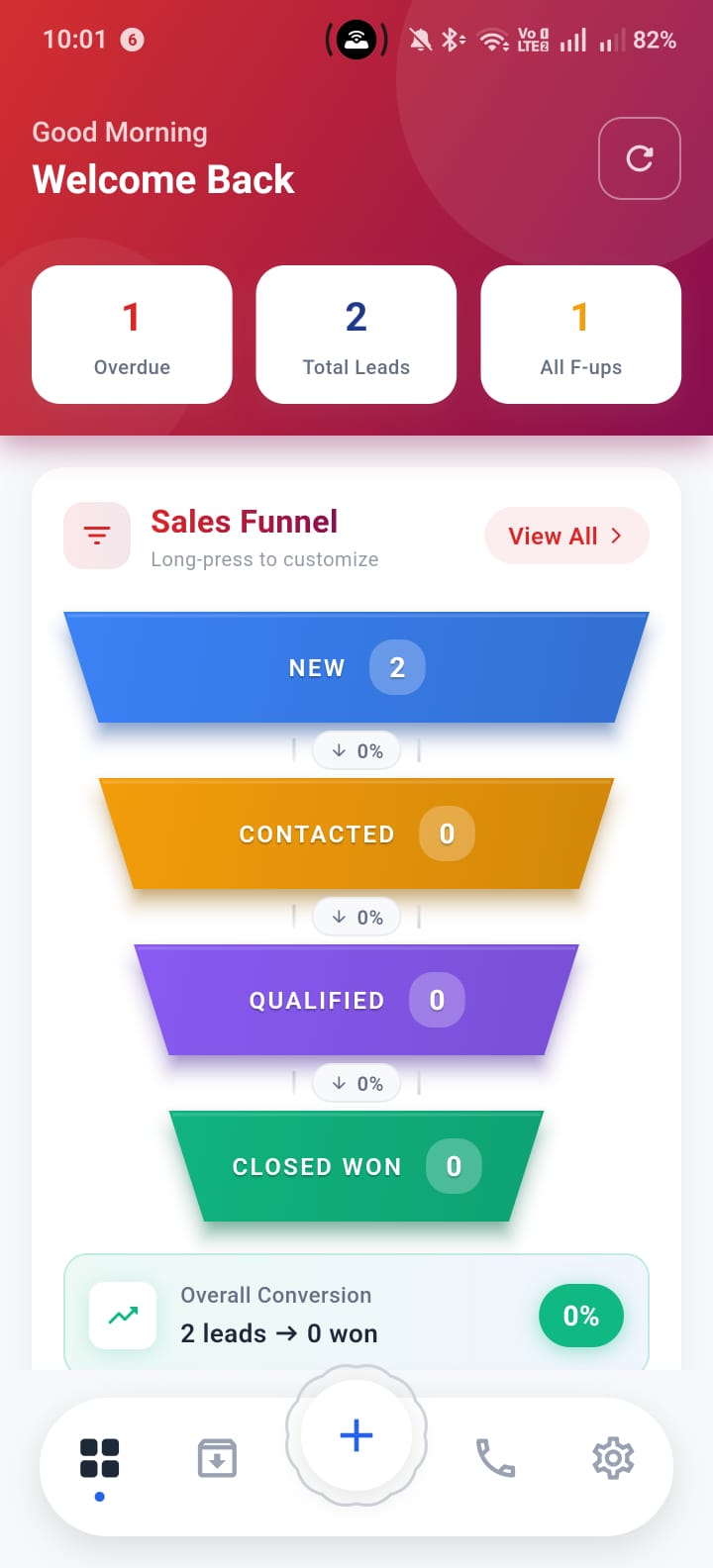
Task: Select the blue NEW funnel stage
Action: coord(356,668)
